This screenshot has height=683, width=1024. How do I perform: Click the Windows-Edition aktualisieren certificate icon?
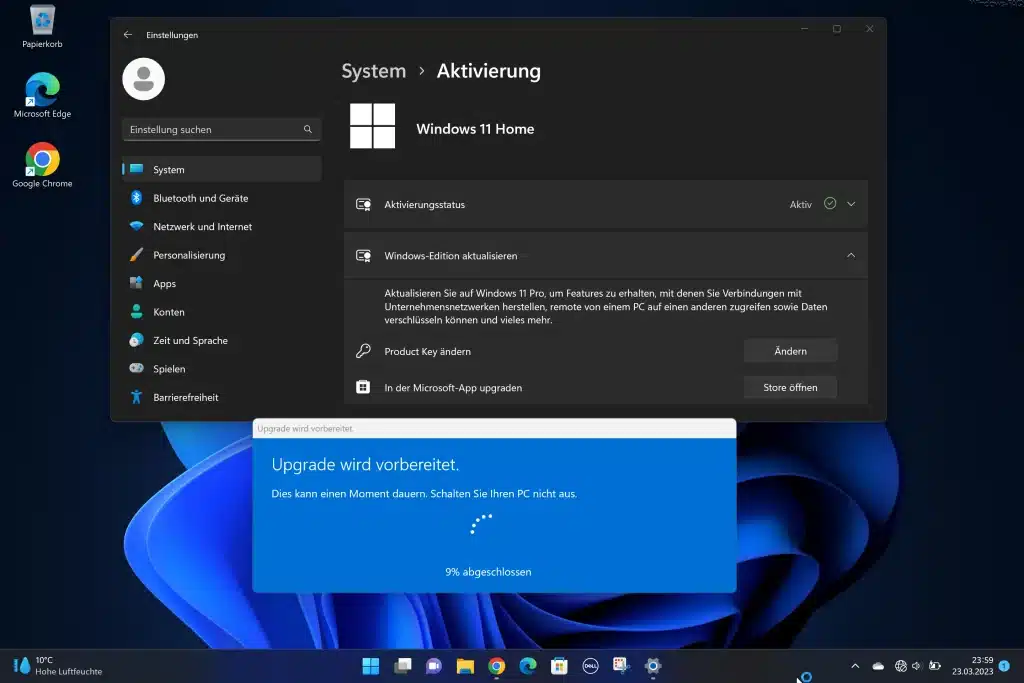tap(364, 255)
